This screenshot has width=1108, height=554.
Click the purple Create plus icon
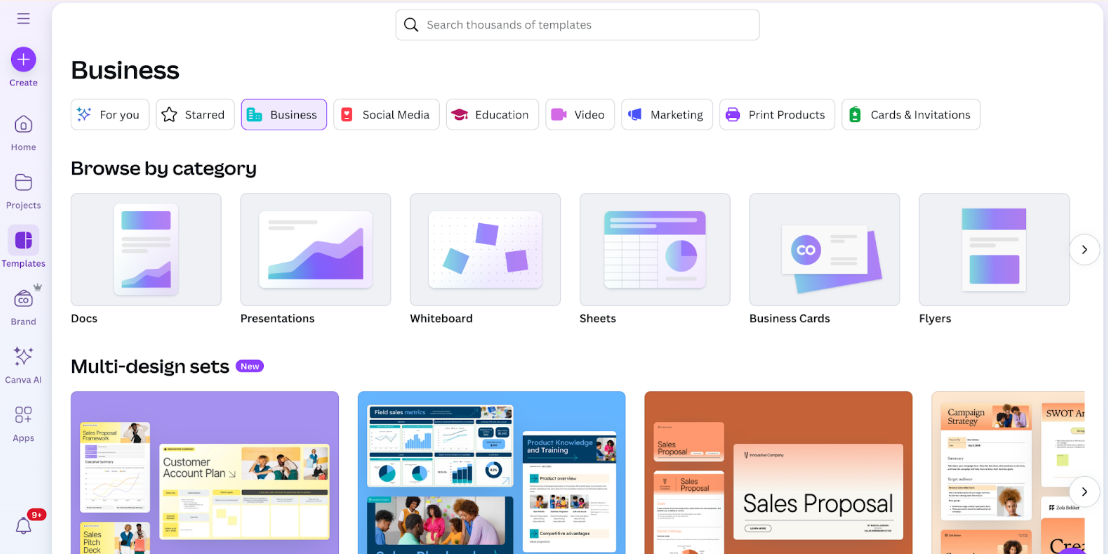point(23,59)
